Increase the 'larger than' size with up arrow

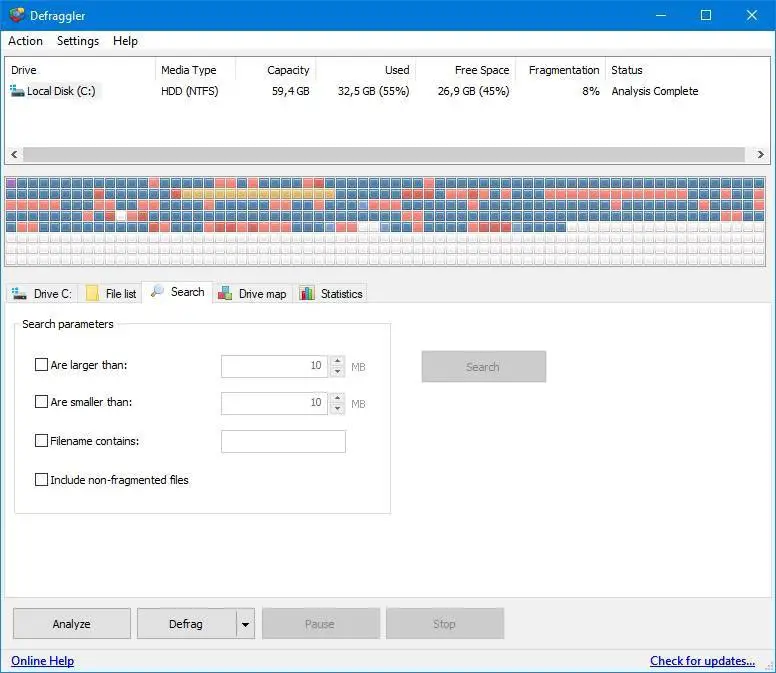pyautogui.click(x=338, y=361)
